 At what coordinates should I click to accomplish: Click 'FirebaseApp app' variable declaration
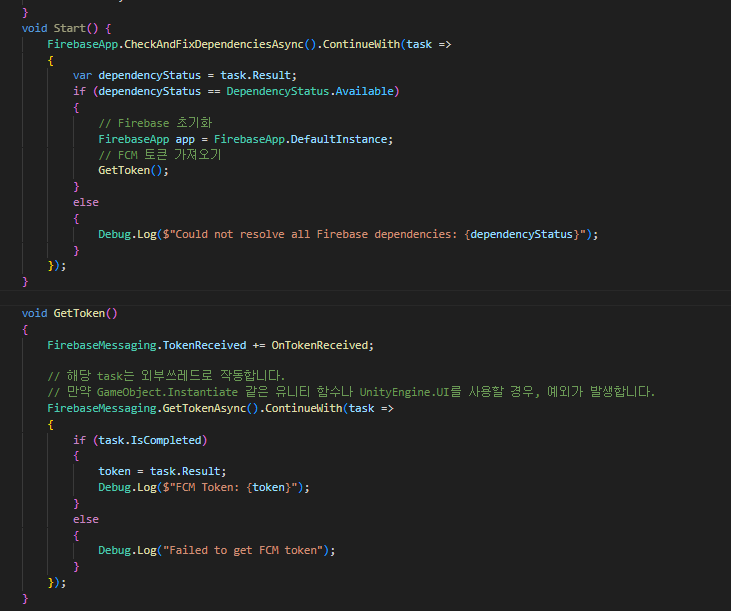[x=146, y=139]
